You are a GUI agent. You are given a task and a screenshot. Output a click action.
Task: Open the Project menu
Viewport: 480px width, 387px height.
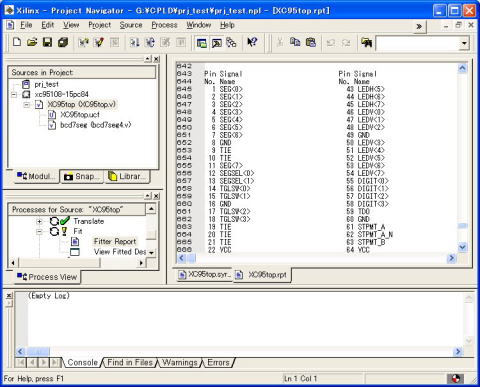(99, 25)
